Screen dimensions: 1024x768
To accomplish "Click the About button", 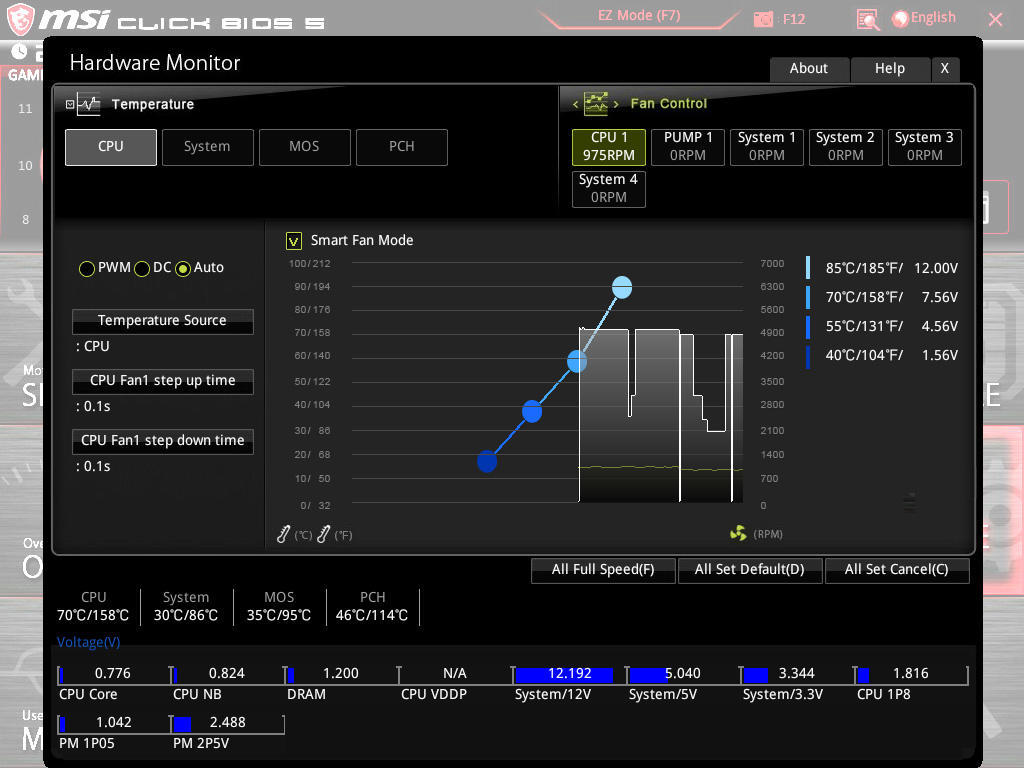I will point(809,69).
